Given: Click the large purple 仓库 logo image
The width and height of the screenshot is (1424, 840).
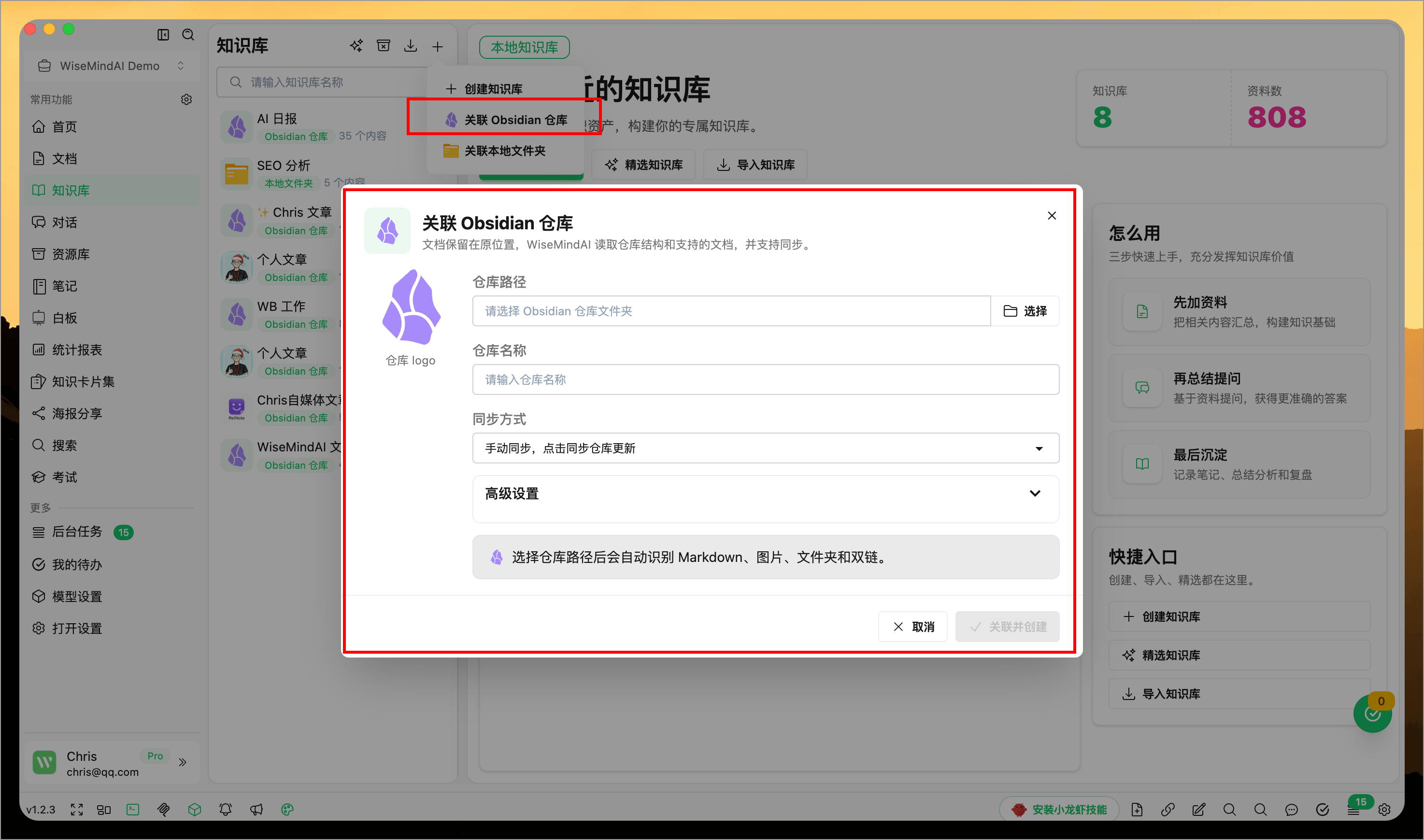Looking at the screenshot, I should pyautogui.click(x=411, y=307).
